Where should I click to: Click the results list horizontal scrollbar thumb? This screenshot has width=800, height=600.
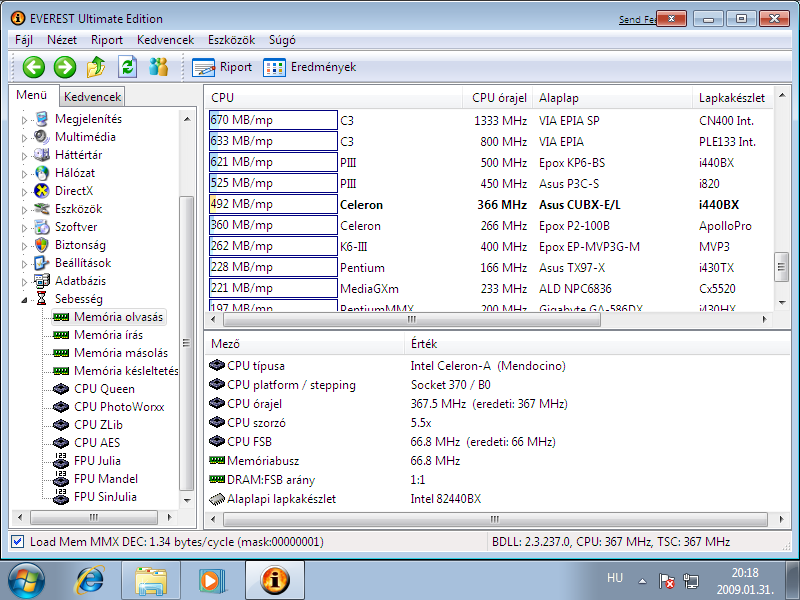click(x=412, y=319)
